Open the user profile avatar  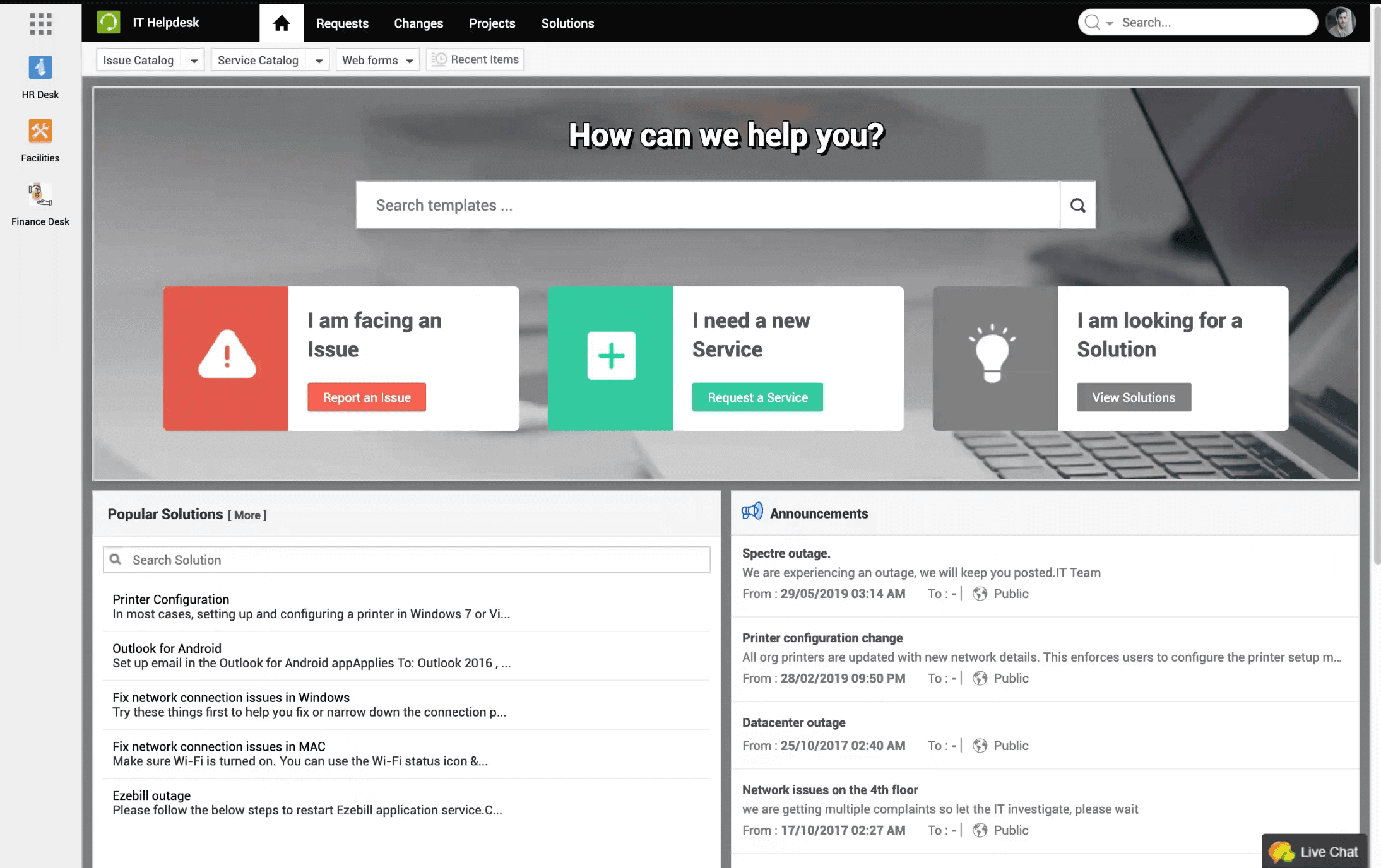pyautogui.click(x=1341, y=23)
